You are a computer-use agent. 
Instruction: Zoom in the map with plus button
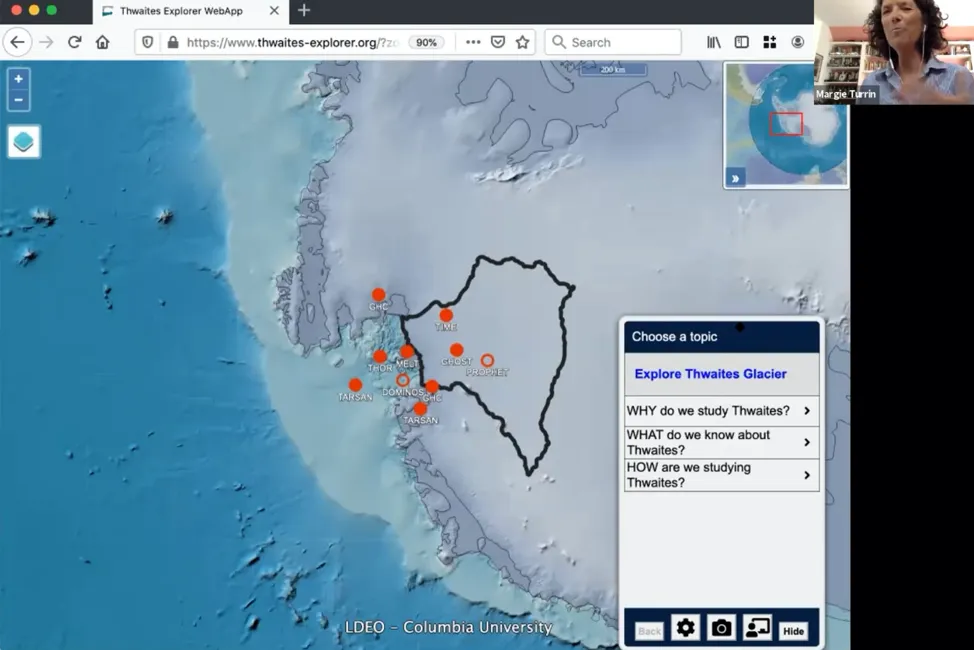19,79
